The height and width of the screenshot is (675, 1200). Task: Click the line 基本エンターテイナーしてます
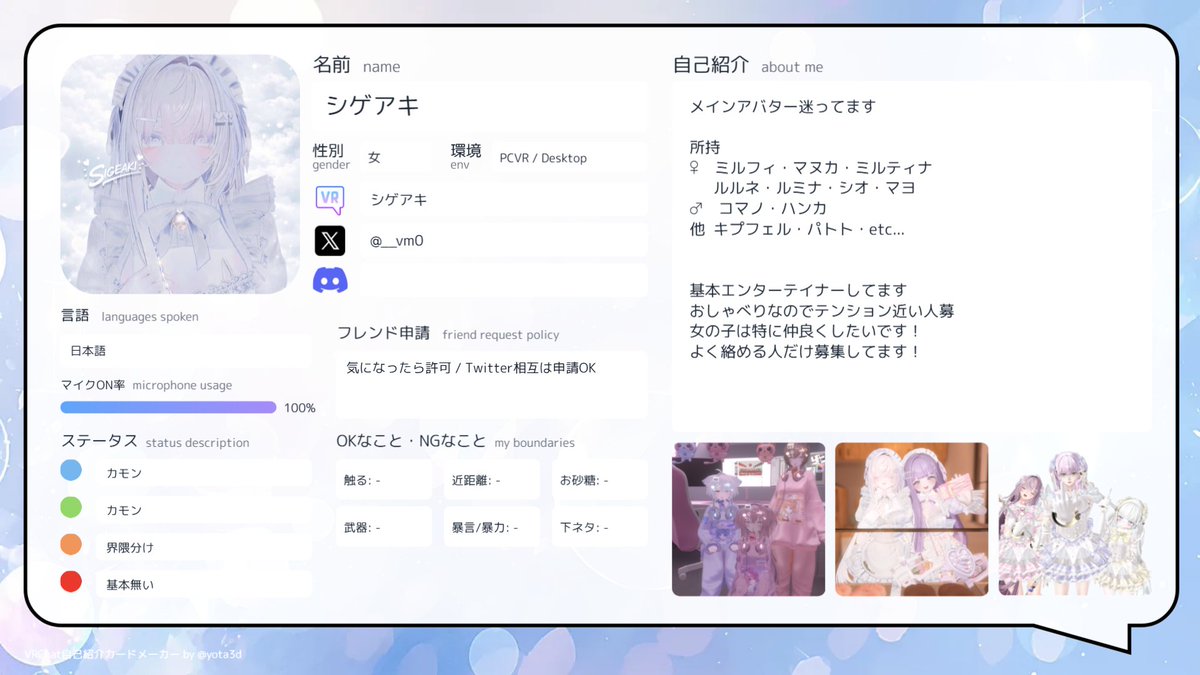pyautogui.click(x=798, y=290)
